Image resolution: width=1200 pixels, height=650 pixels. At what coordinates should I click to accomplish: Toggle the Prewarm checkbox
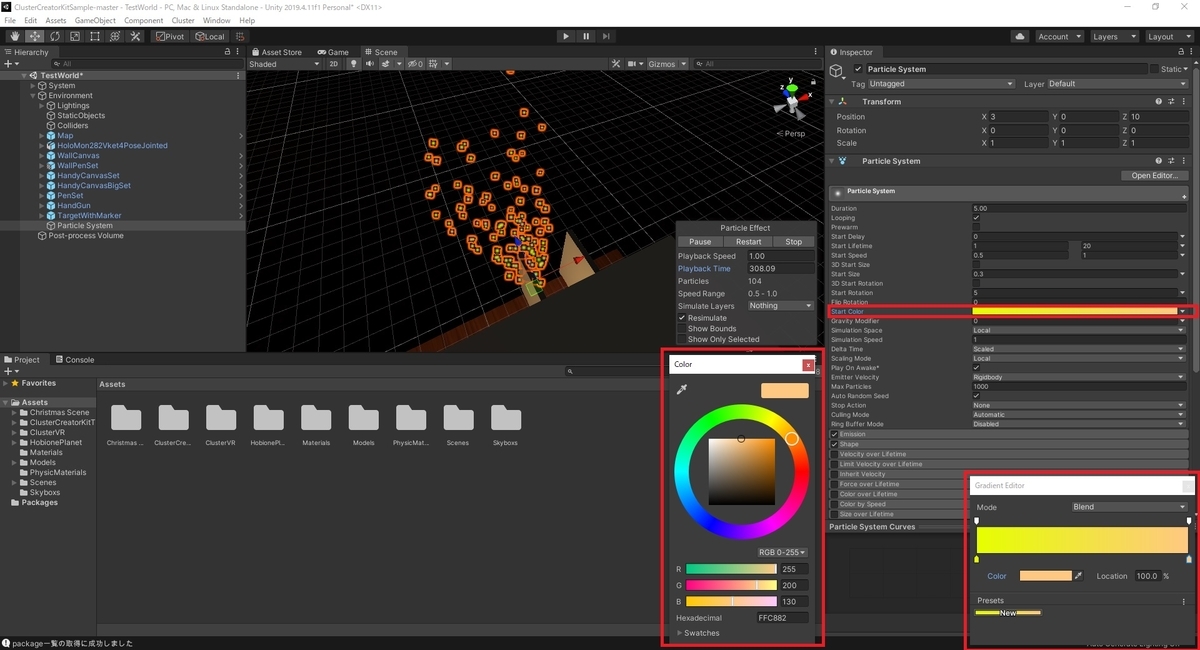pos(976,227)
